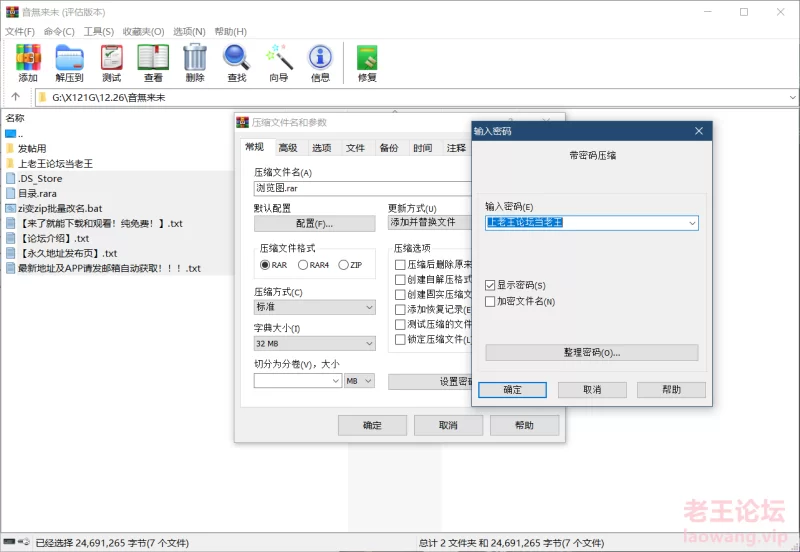
Task: Open the Info (信息) icon
Action: coord(320,63)
